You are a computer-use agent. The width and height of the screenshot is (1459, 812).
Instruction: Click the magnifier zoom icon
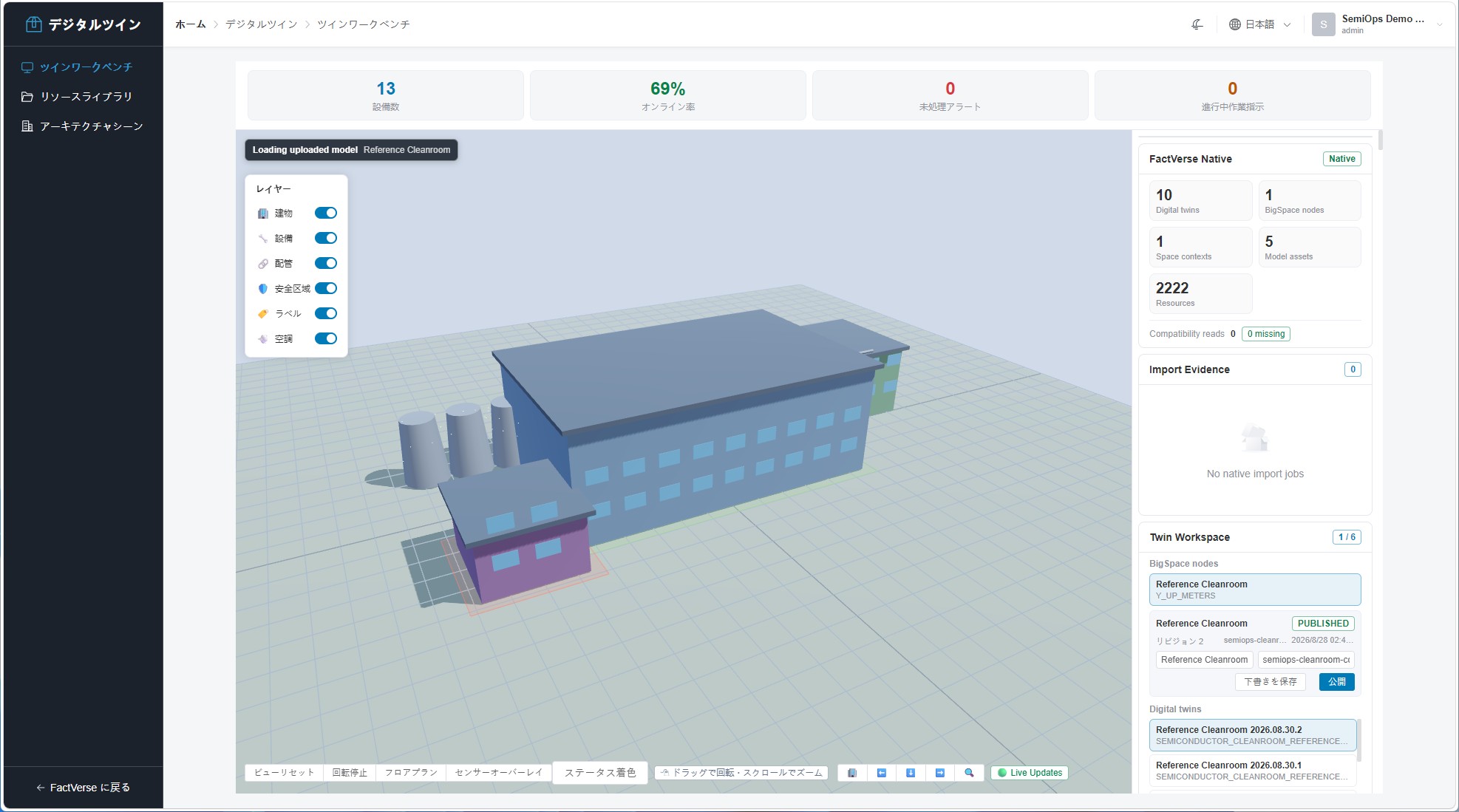click(969, 773)
